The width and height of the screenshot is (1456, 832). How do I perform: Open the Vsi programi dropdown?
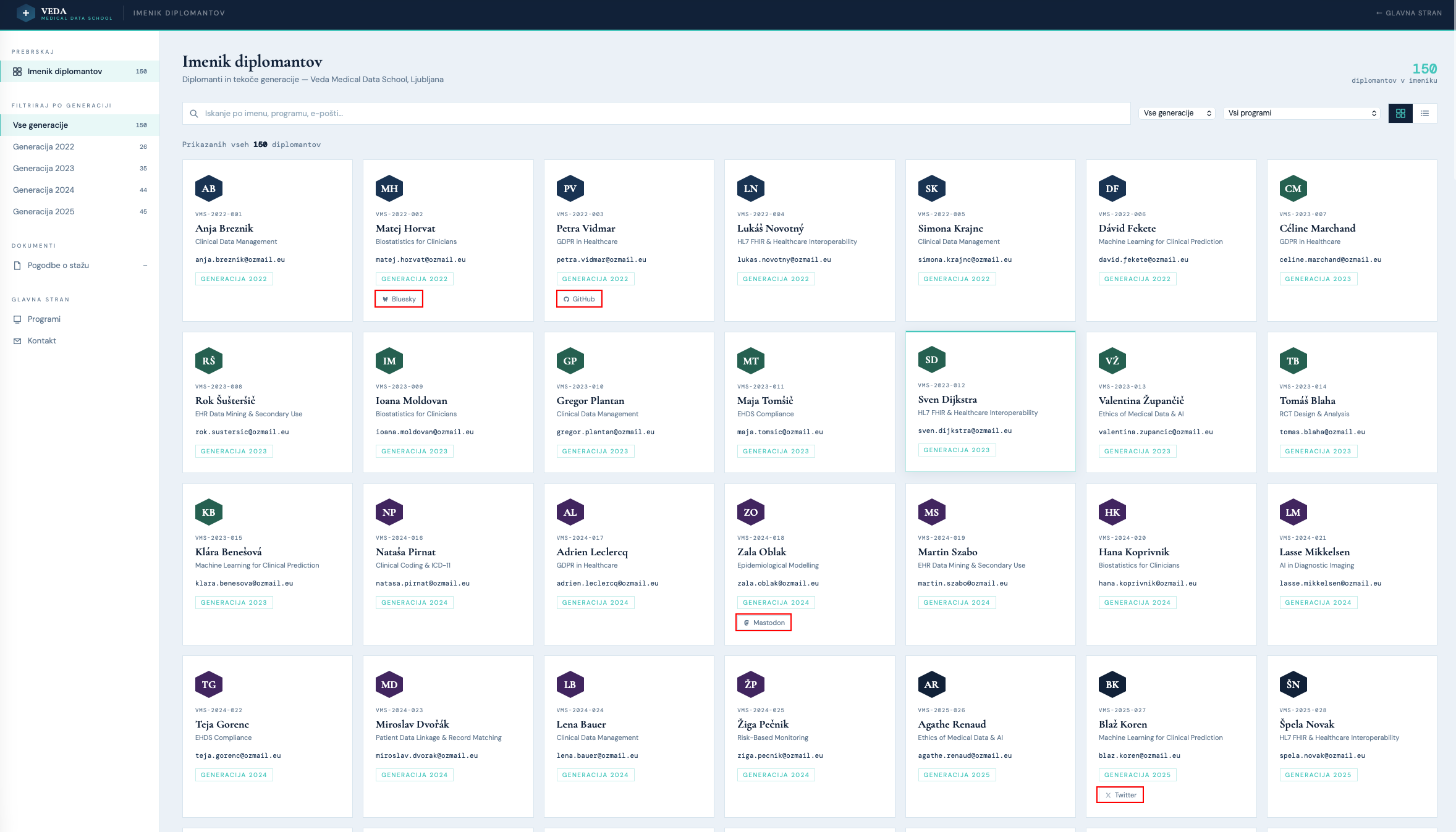[1302, 113]
